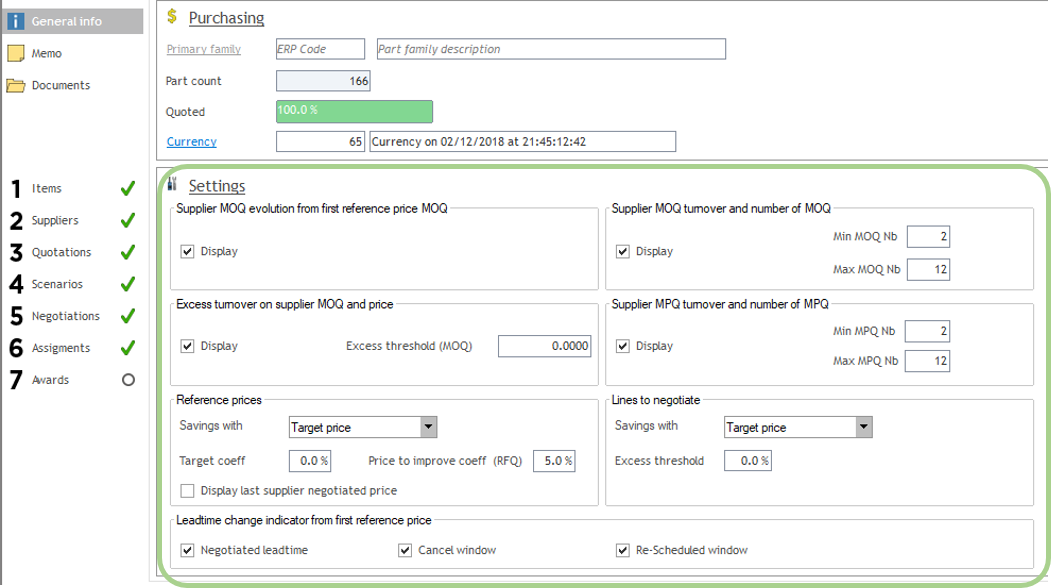Open the Documents folder icon
Screen dimensions: 1051x588
[x=16, y=85]
